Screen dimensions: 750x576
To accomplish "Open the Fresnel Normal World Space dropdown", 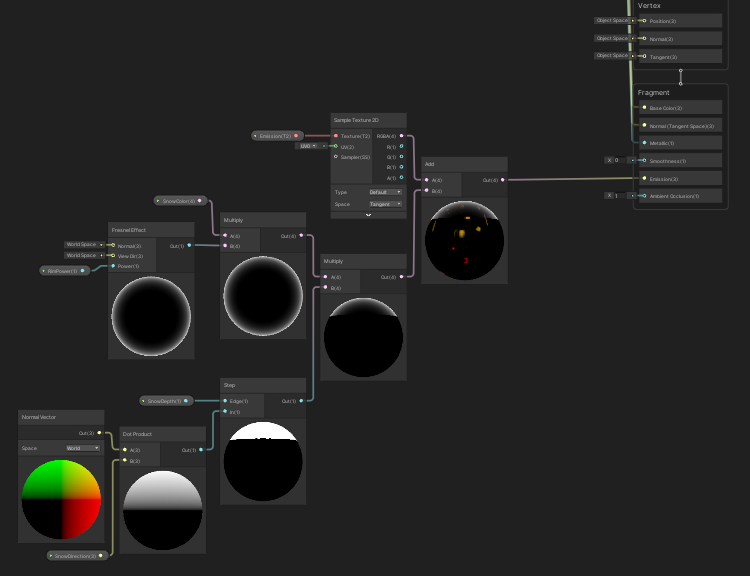I will pyautogui.click(x=84, y=244).
